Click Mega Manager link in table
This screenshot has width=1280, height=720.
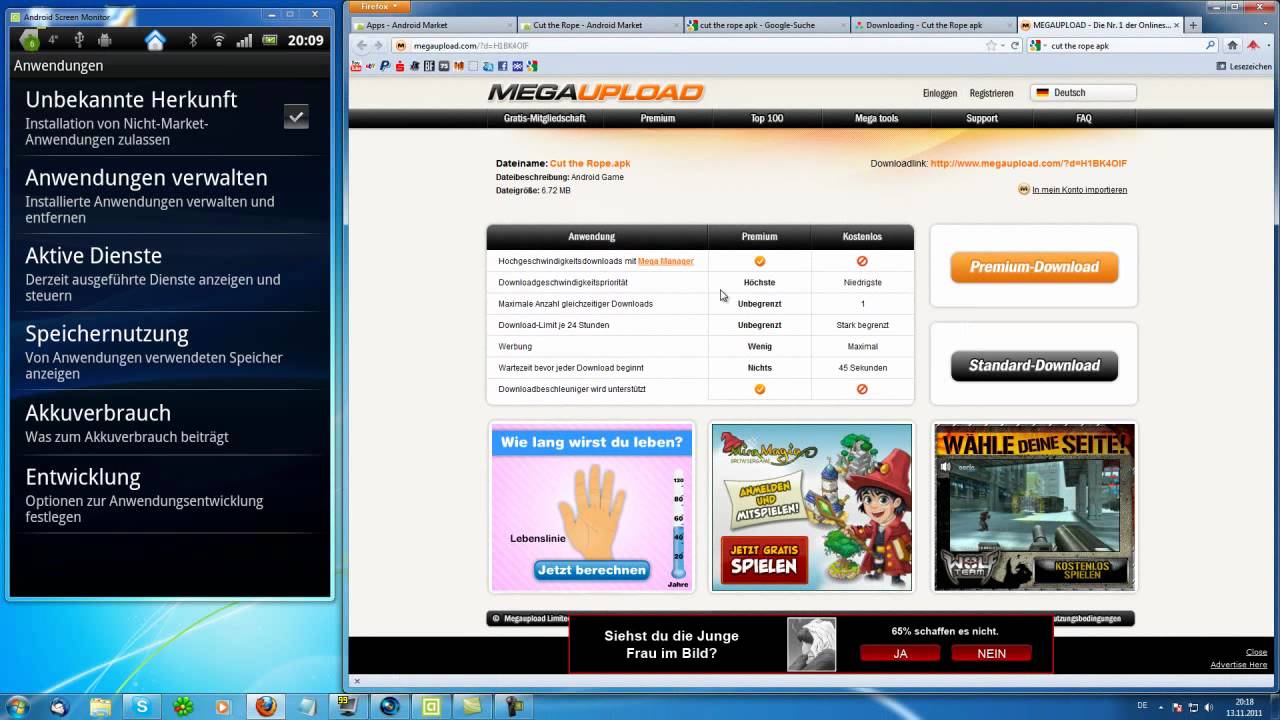[x=665, y=261]
